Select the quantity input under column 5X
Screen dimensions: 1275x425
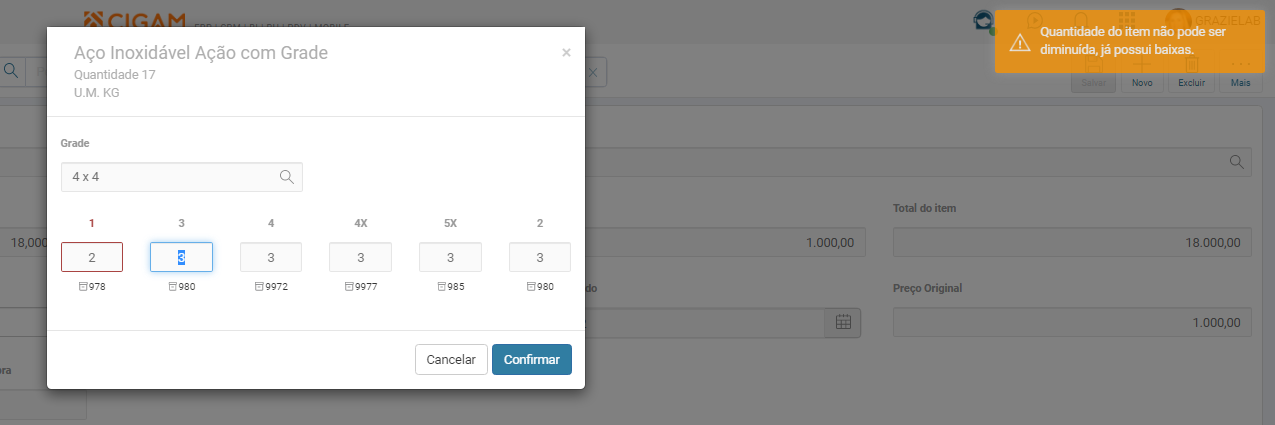(x=450, y=257)
